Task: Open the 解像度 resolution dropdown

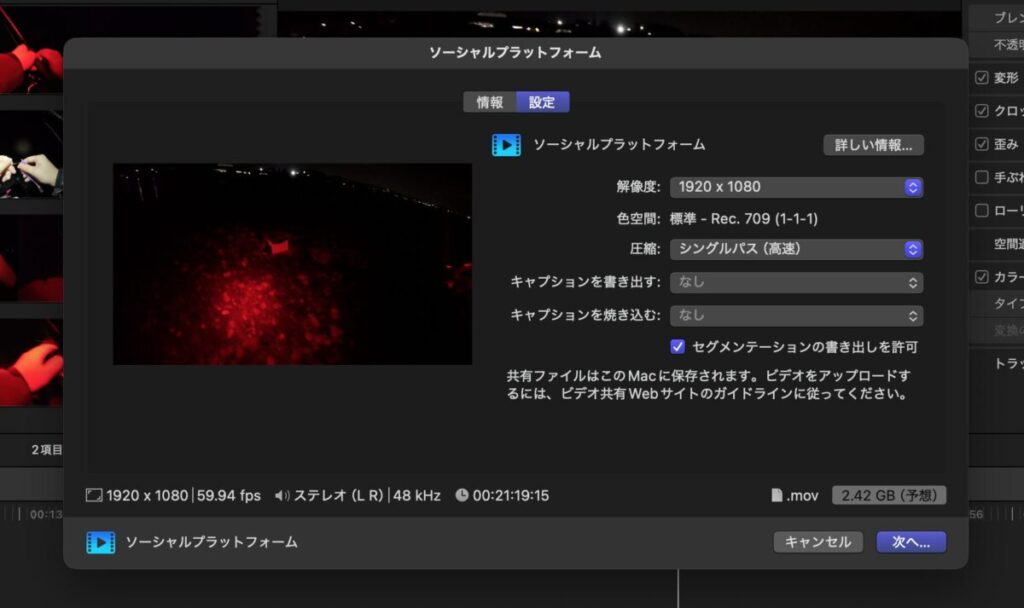Action: point(796,187)
